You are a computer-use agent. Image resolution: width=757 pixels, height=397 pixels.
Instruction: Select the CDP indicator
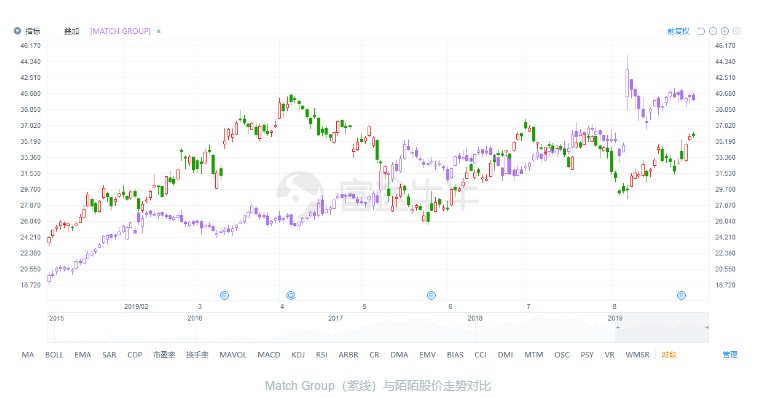135,354
